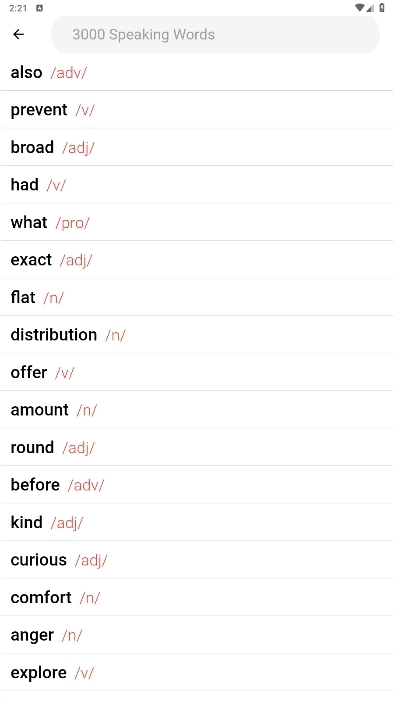This screenshot has width=394, height=702.
Task: Select the word "prevent" from list
Action: pos(197,110)
